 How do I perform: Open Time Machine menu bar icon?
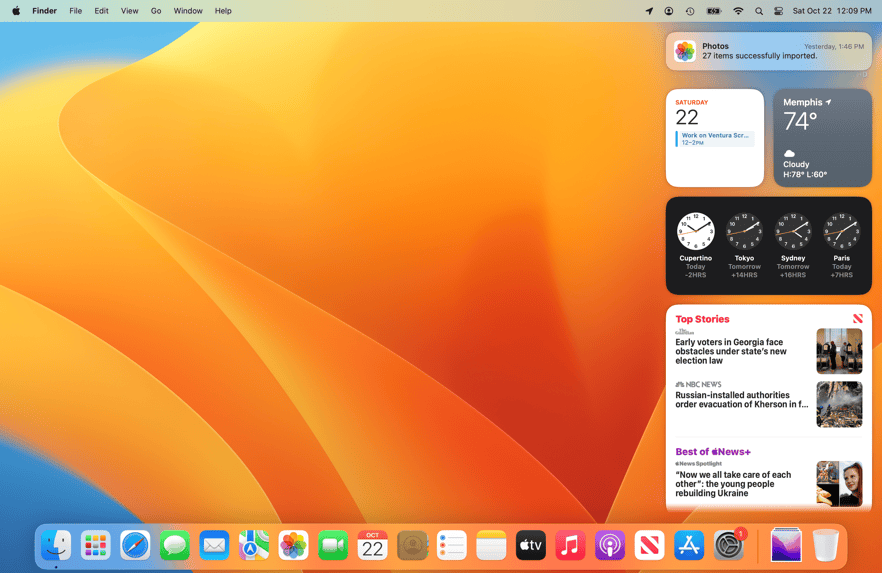pos(690,11)
